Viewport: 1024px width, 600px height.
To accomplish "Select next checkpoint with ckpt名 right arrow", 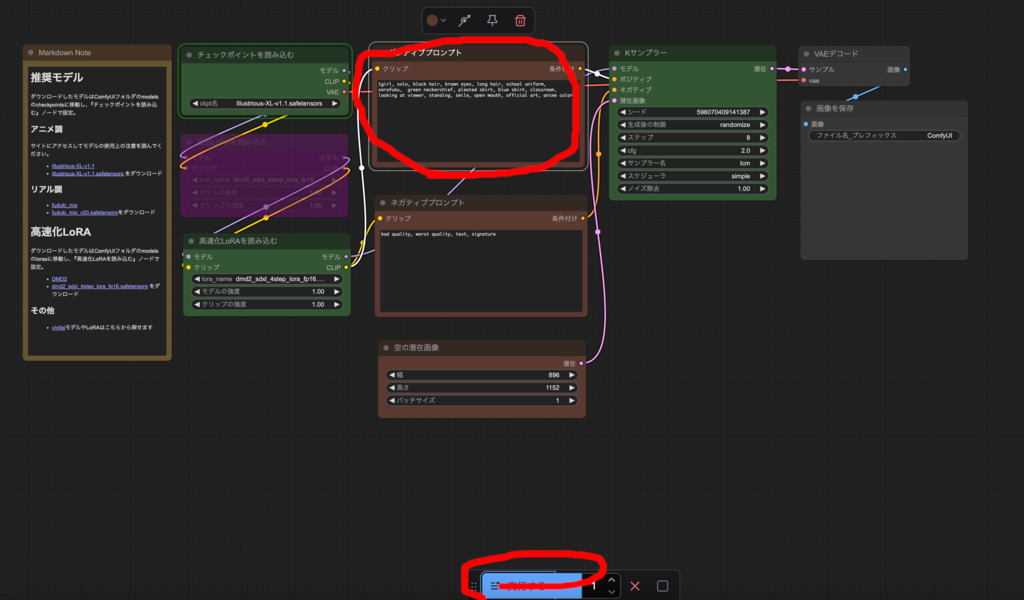I will click(335, 103).
